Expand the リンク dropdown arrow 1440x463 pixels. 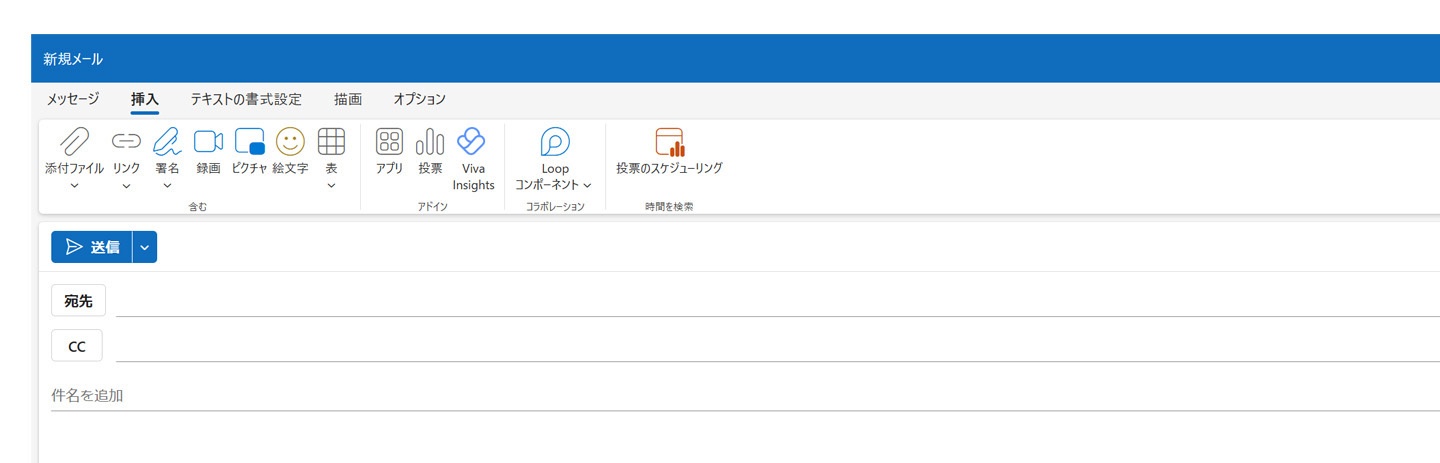126,186
